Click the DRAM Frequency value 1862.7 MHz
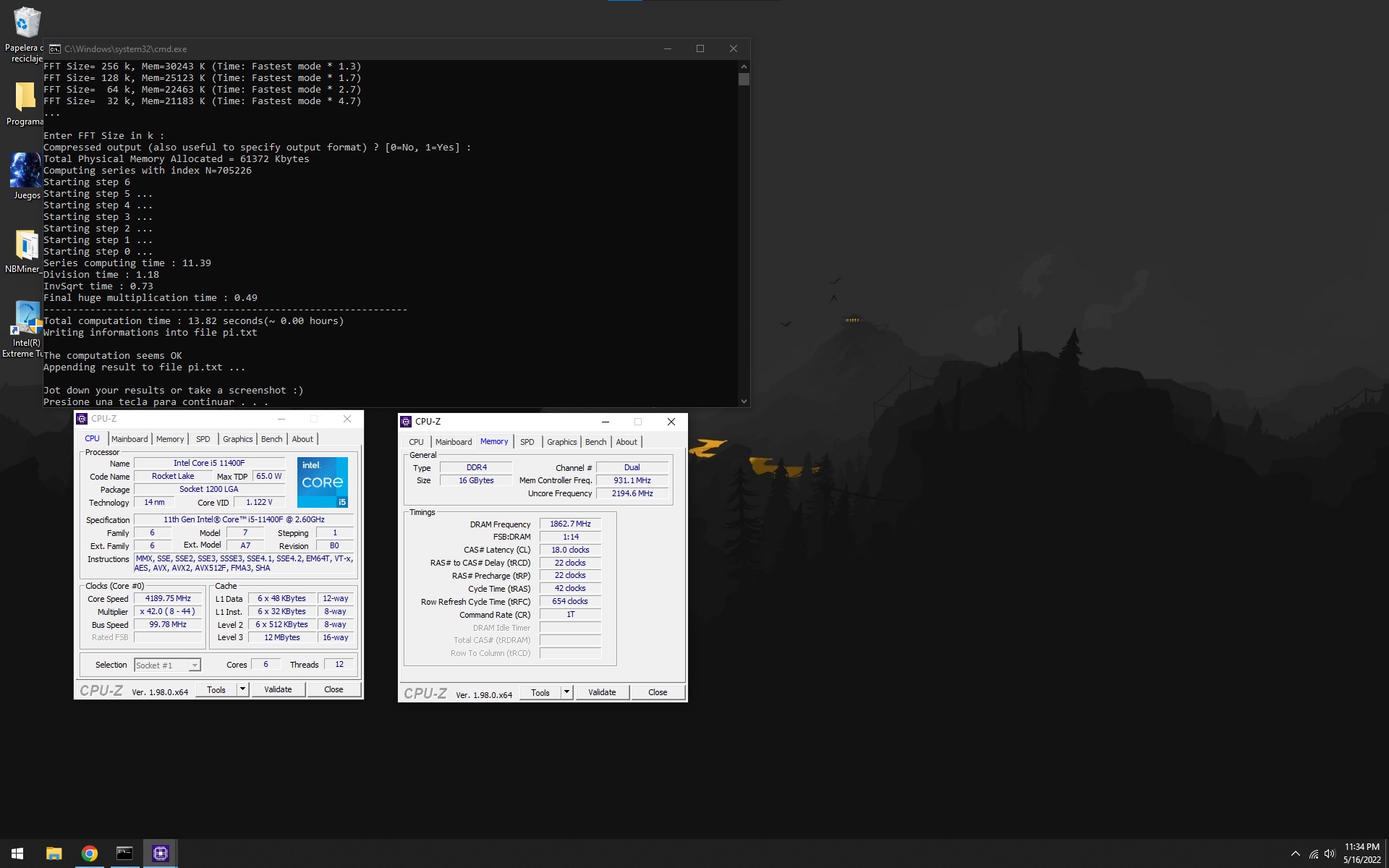Viewport: 1389px width, 868px height. pos(570,524)
